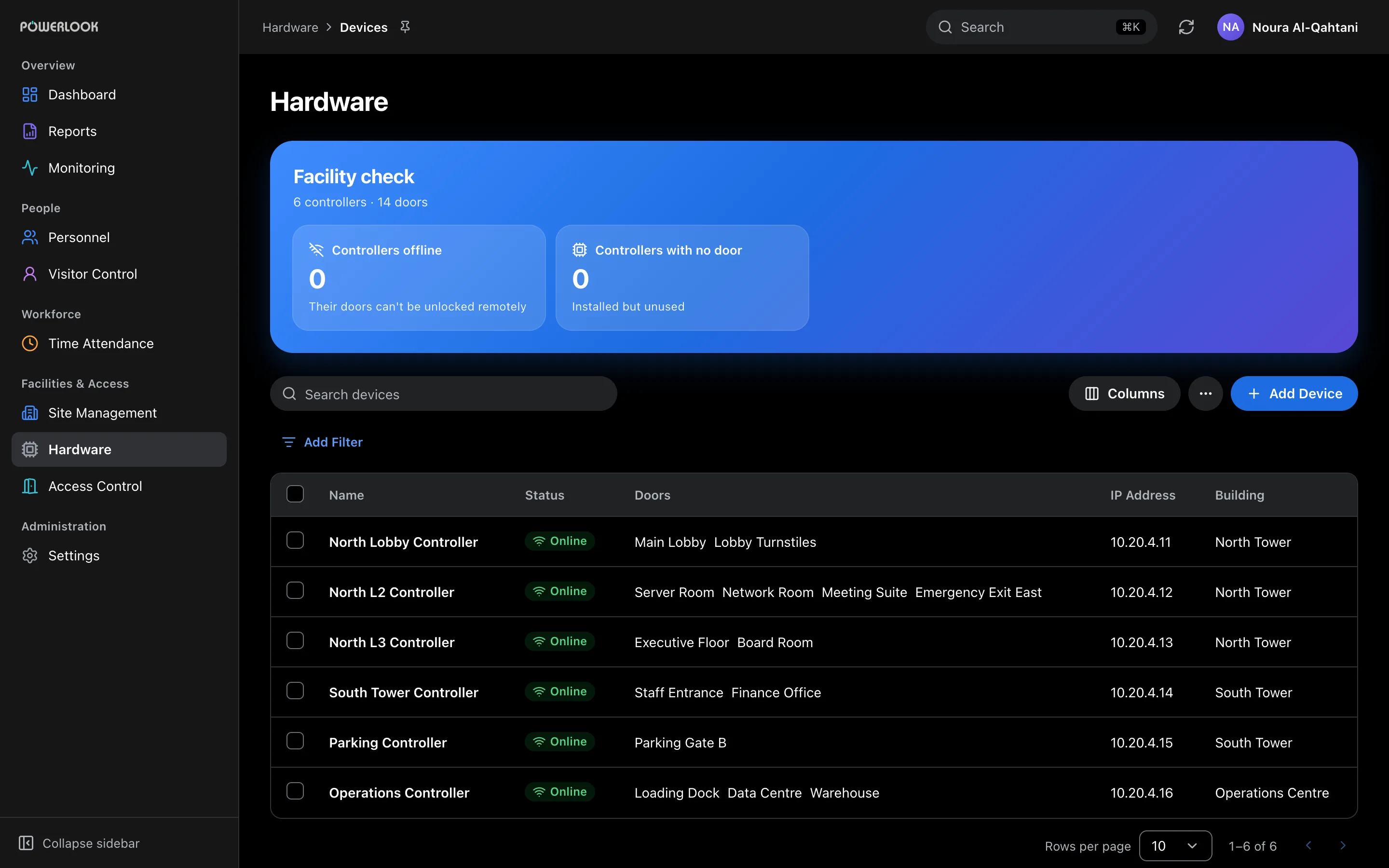Open the Hardware sidebar item

(119, 449)
